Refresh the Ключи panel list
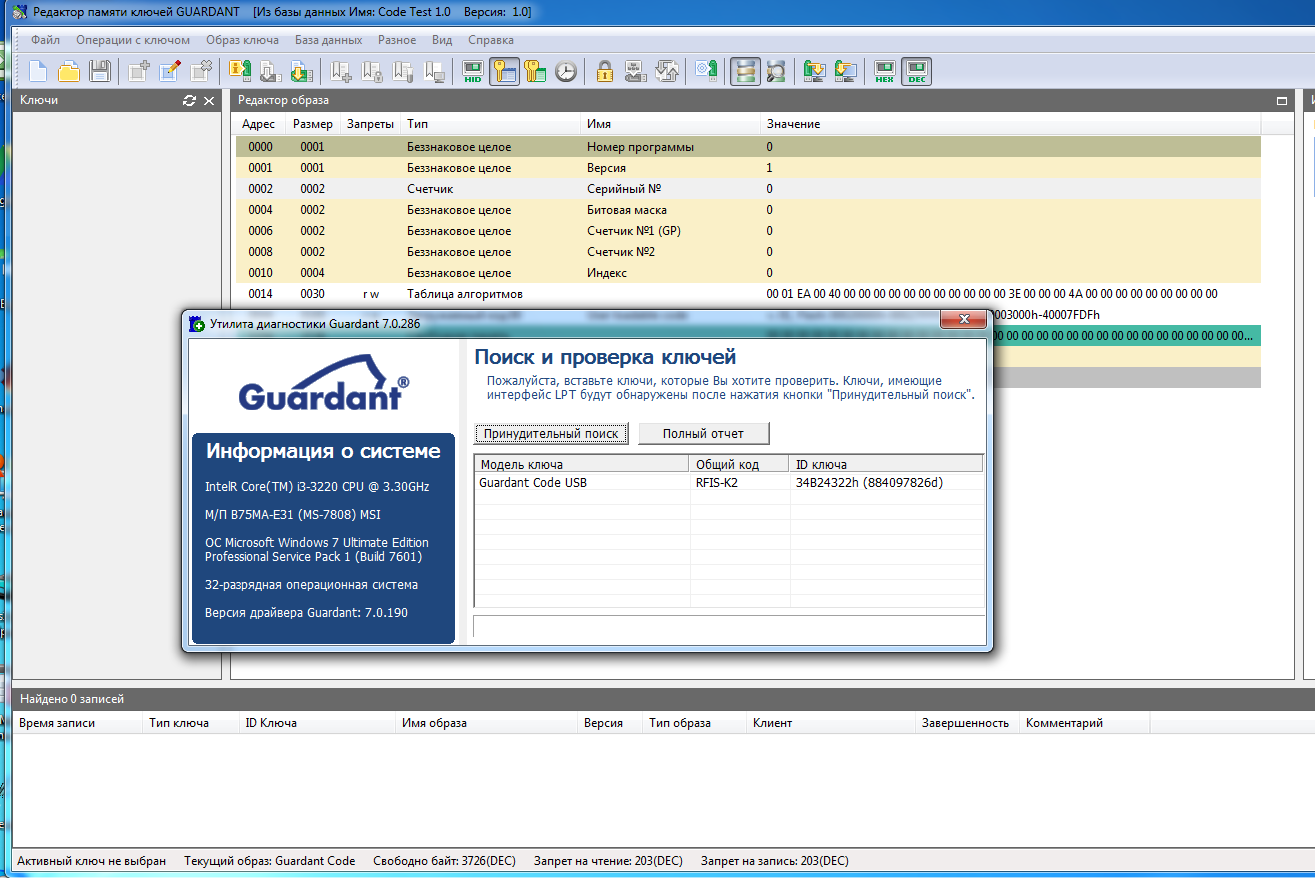 [x=189, y=101]
